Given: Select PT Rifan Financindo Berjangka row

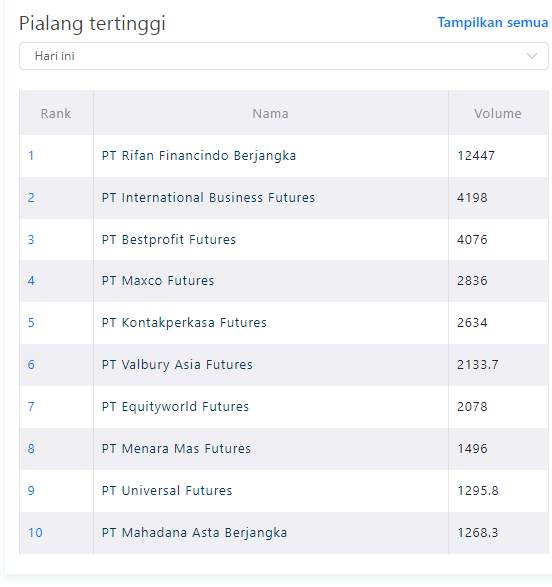Looking at the screenshot, I should 284,155.
